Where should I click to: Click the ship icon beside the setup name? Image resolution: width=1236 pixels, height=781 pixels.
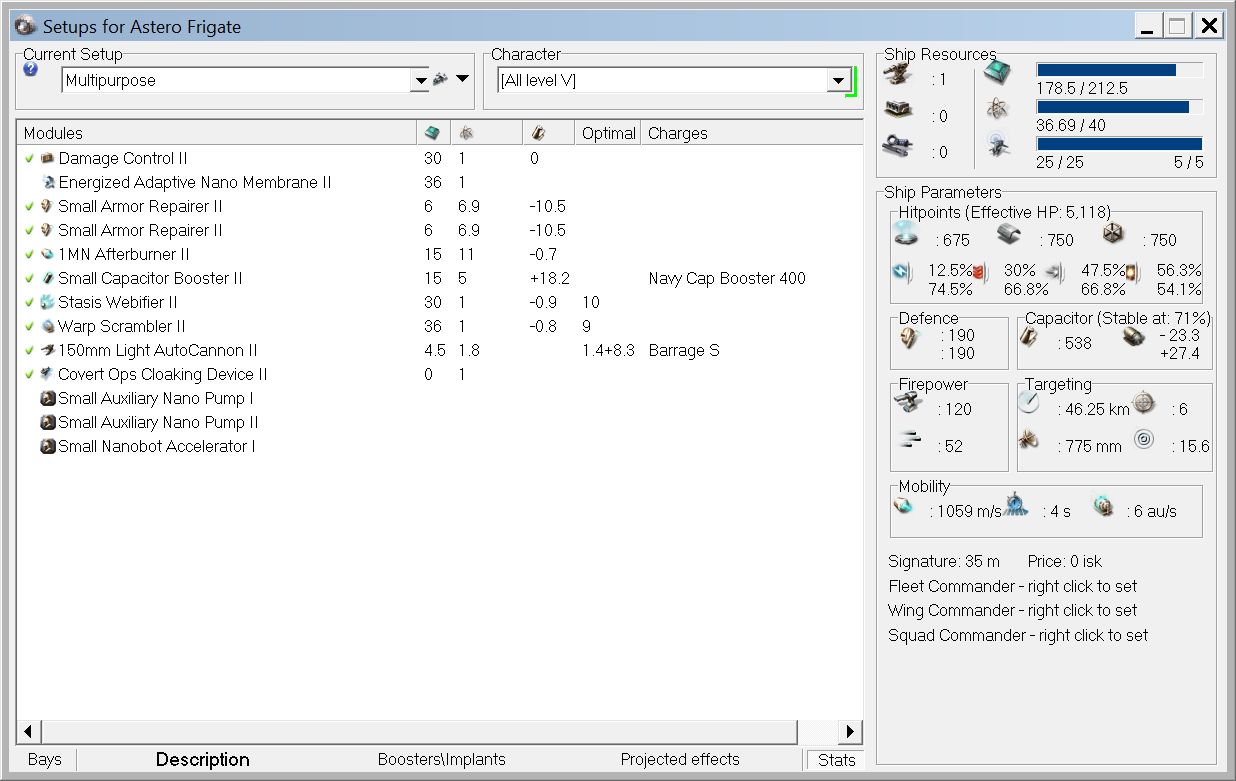click(440, 79)
